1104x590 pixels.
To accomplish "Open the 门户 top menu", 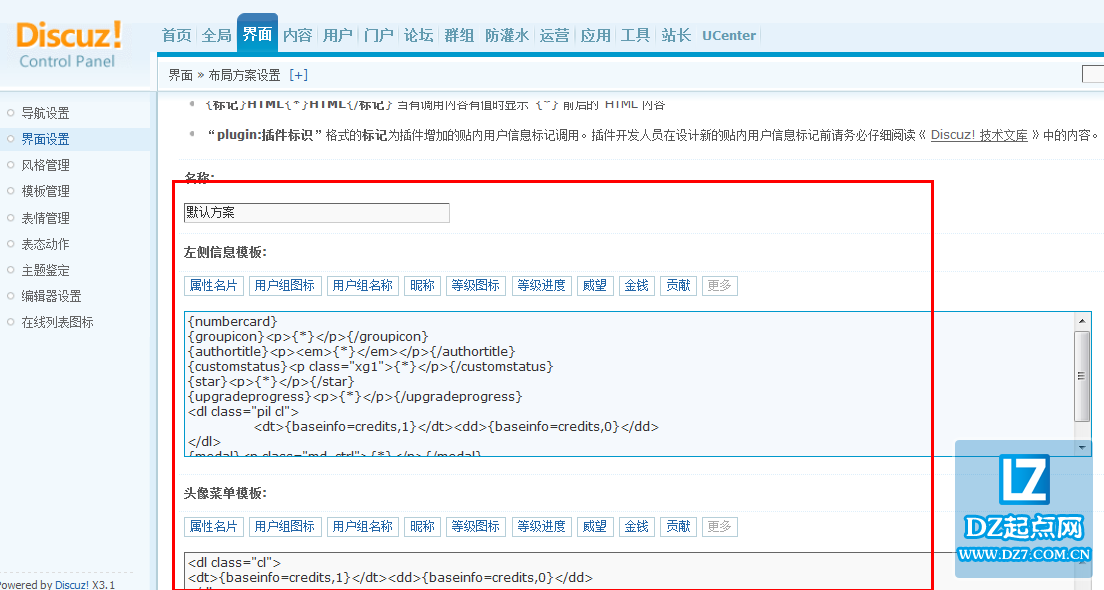I will (379, 35).
